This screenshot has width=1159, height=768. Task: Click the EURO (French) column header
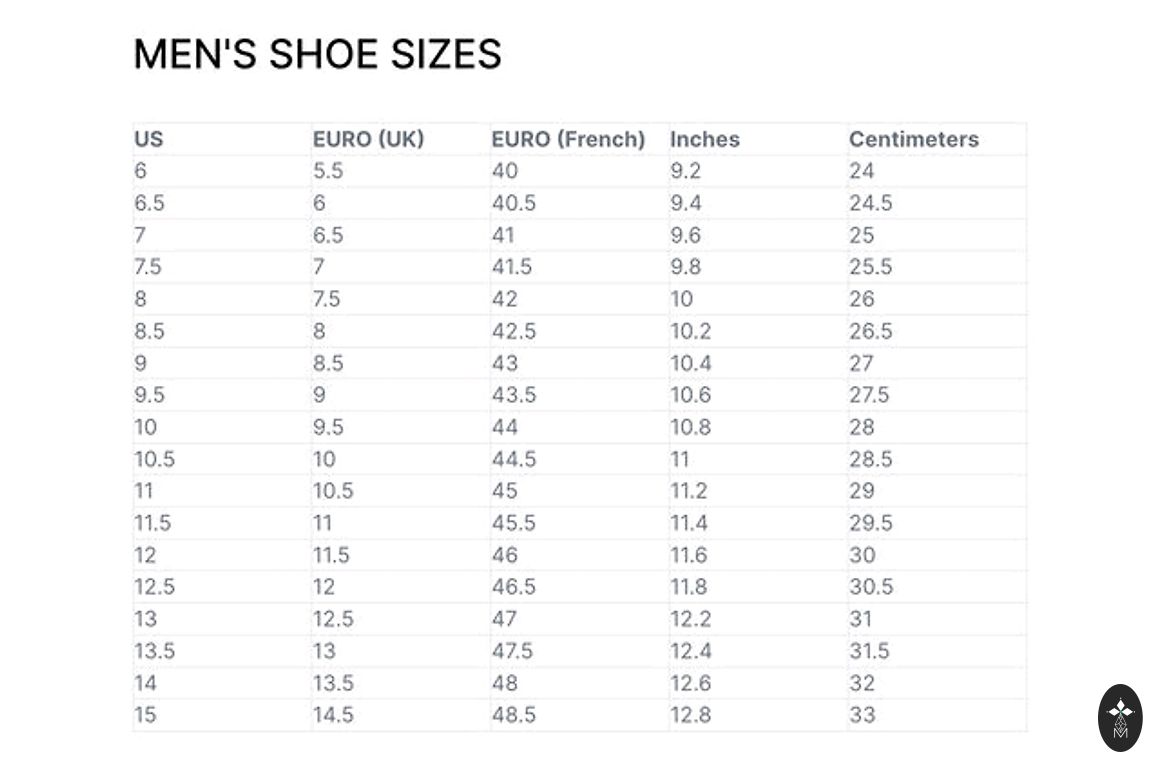(568, 139)
